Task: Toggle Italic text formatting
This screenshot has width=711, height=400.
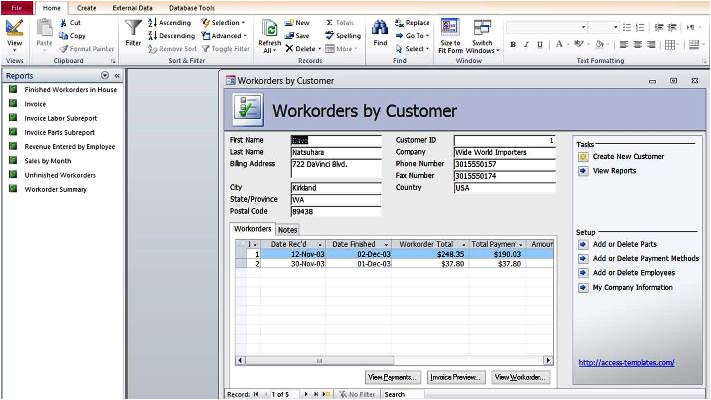Action: coord(527,44)
